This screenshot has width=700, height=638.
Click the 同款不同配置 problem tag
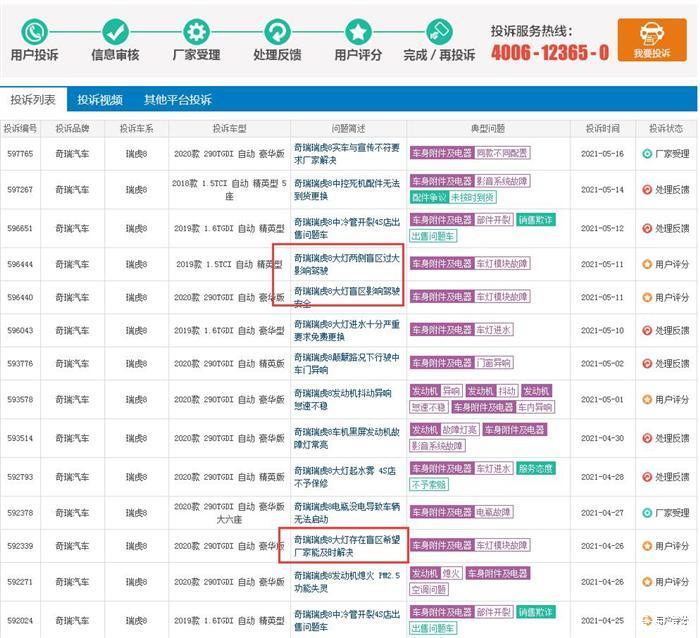pos(502,153)
